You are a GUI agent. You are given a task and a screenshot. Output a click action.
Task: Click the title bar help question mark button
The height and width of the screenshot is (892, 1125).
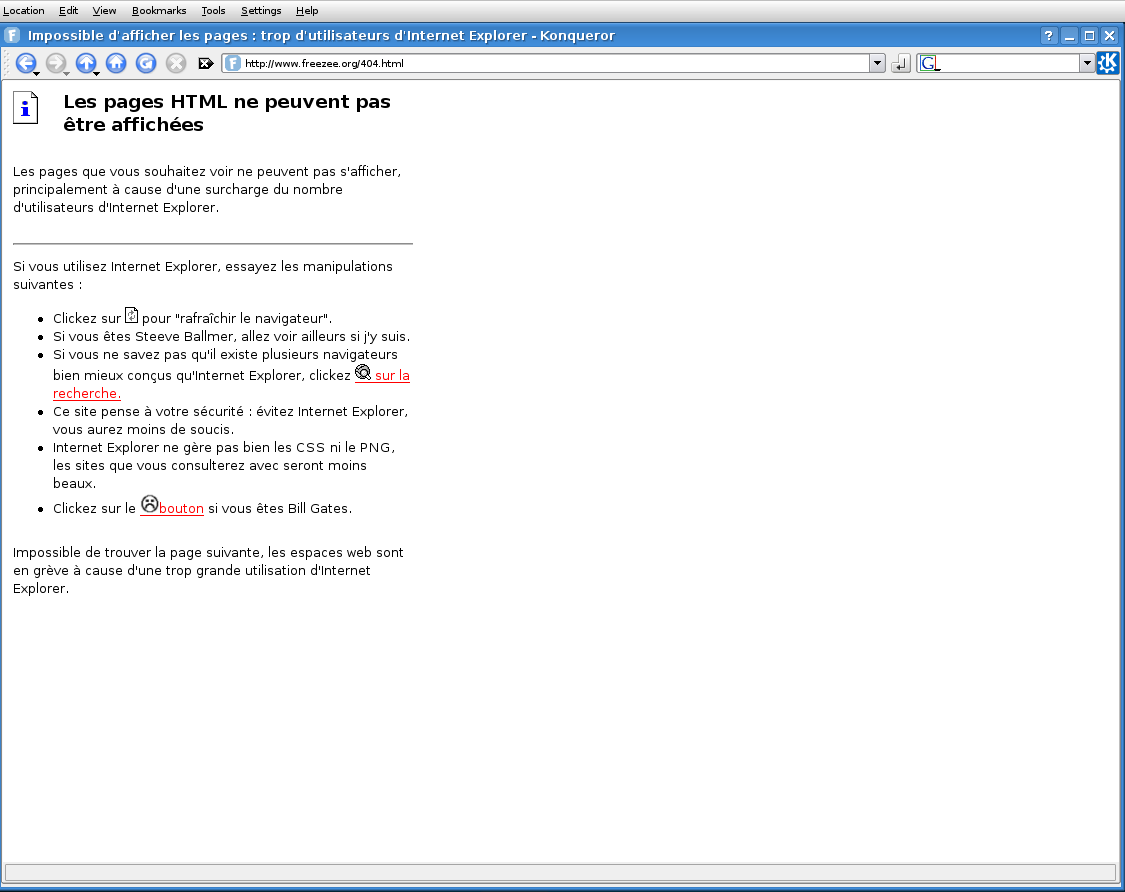tap(1049, 35)
